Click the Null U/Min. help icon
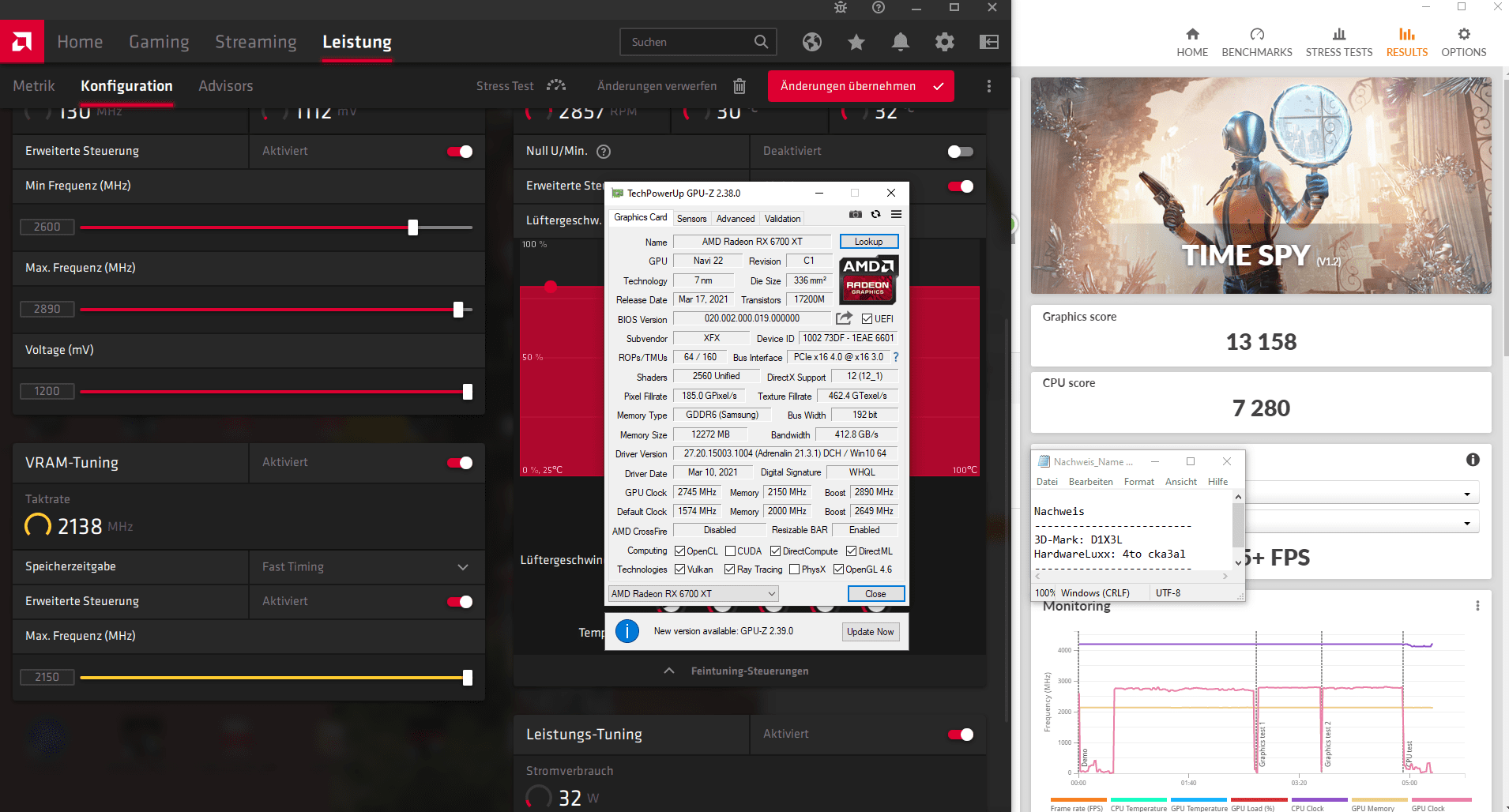This screenshot has width=1509, height=812. point(604,151)
